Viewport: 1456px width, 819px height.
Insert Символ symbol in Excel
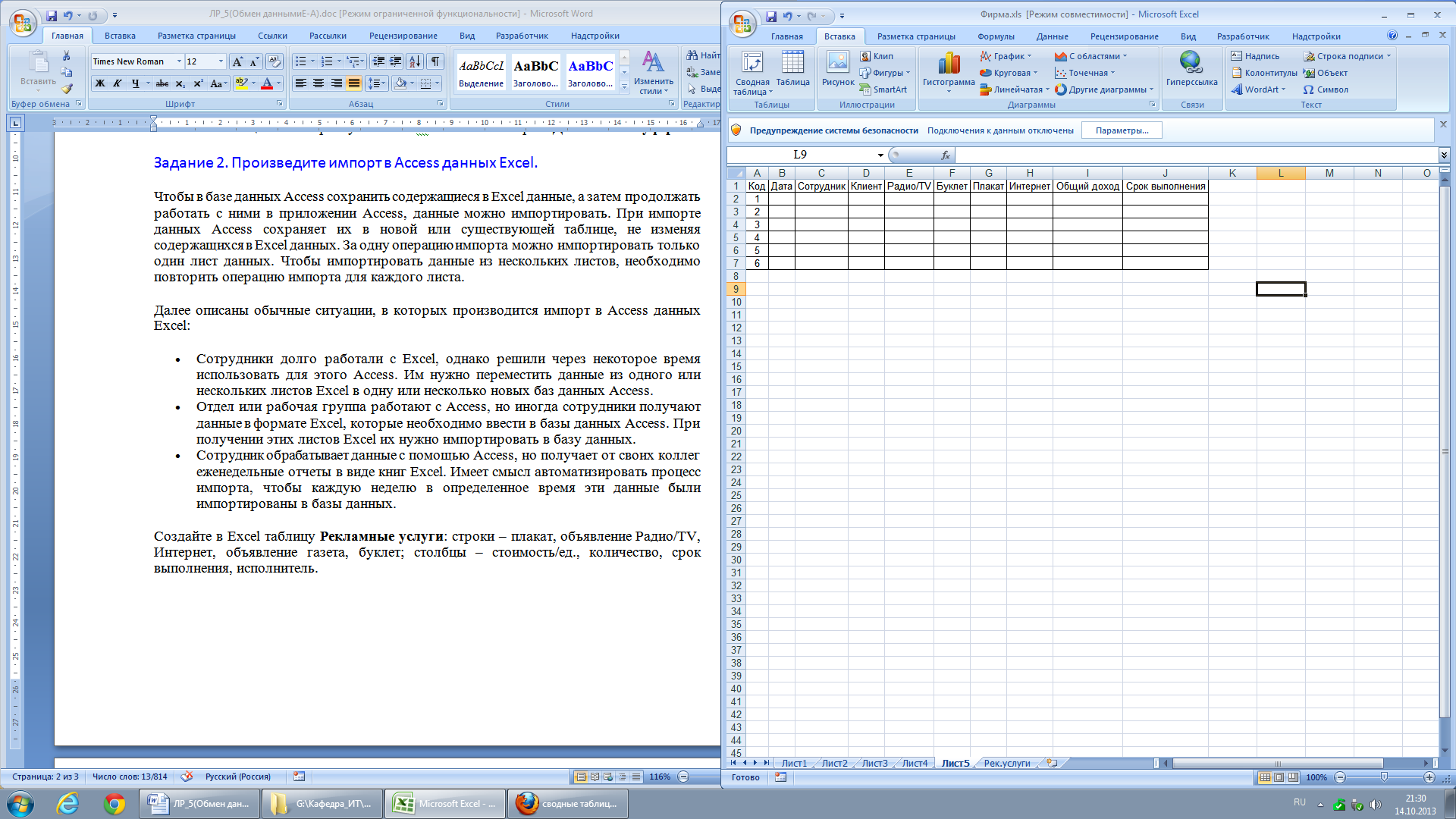pos(1326,89)
